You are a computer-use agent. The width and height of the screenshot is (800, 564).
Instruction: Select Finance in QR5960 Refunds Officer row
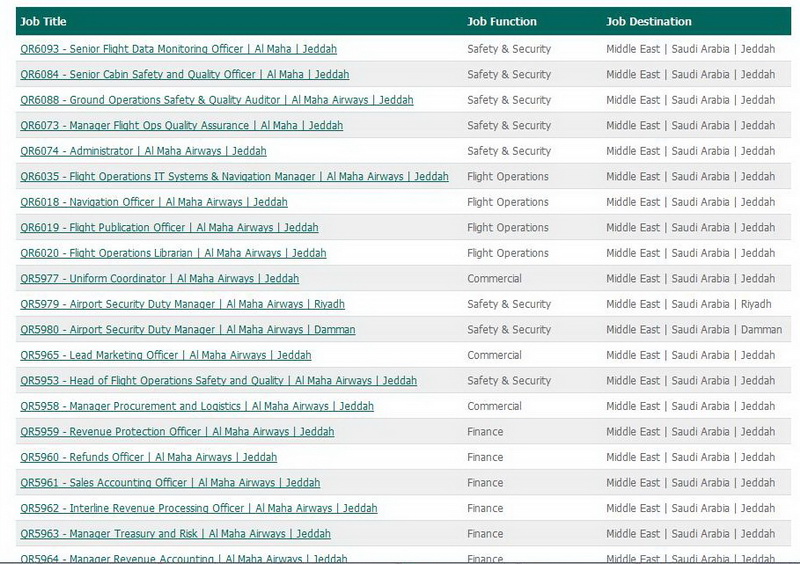point(485,457)
